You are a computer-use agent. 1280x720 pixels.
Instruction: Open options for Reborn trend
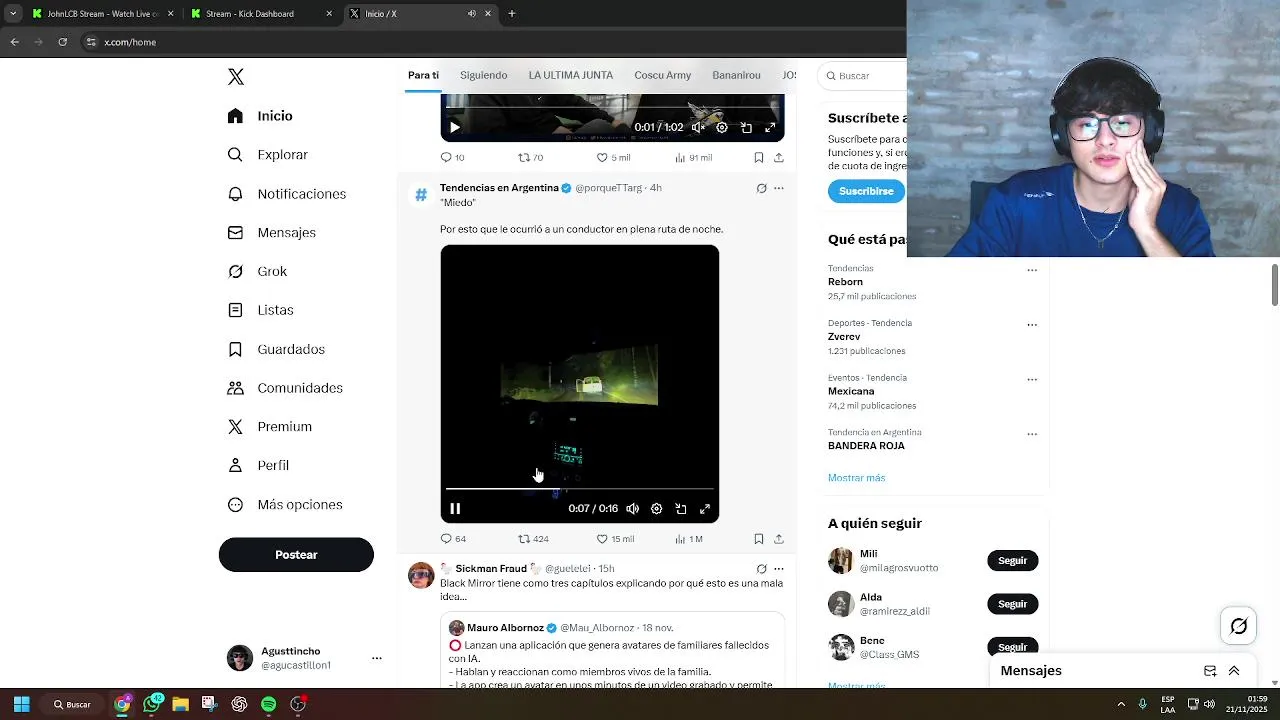(1032, 270)
